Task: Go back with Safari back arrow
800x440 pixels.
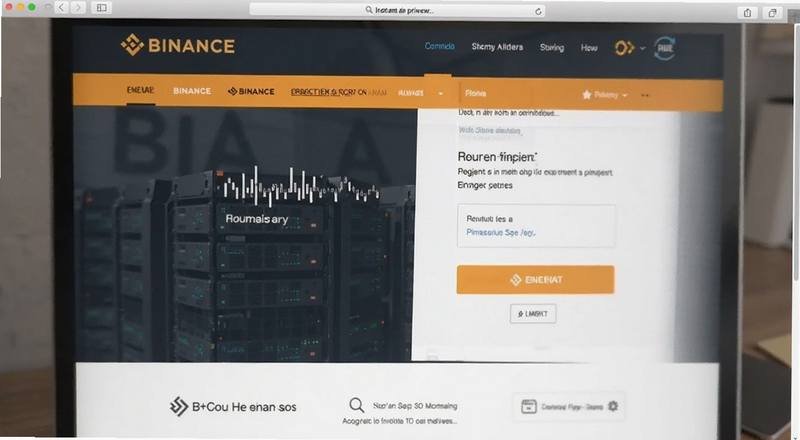Action: pos(62,8)
